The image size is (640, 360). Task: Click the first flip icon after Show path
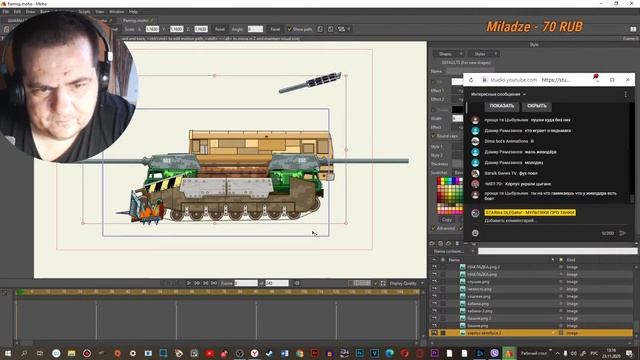click(x=320, y=29)
